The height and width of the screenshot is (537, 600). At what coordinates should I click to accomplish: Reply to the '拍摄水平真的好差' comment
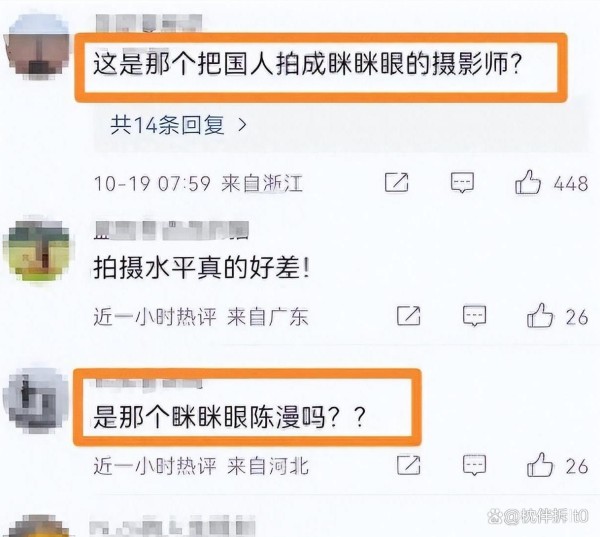[474, 316]
